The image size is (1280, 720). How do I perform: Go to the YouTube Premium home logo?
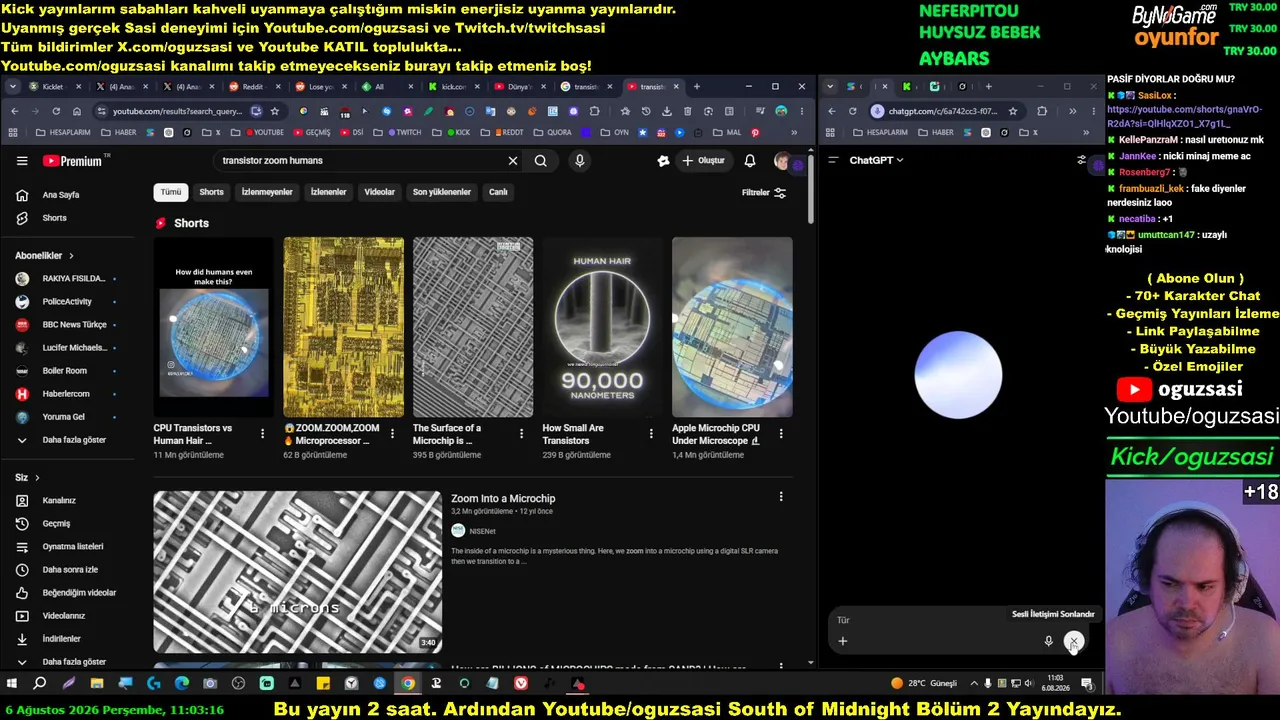(x=72, y=161)
